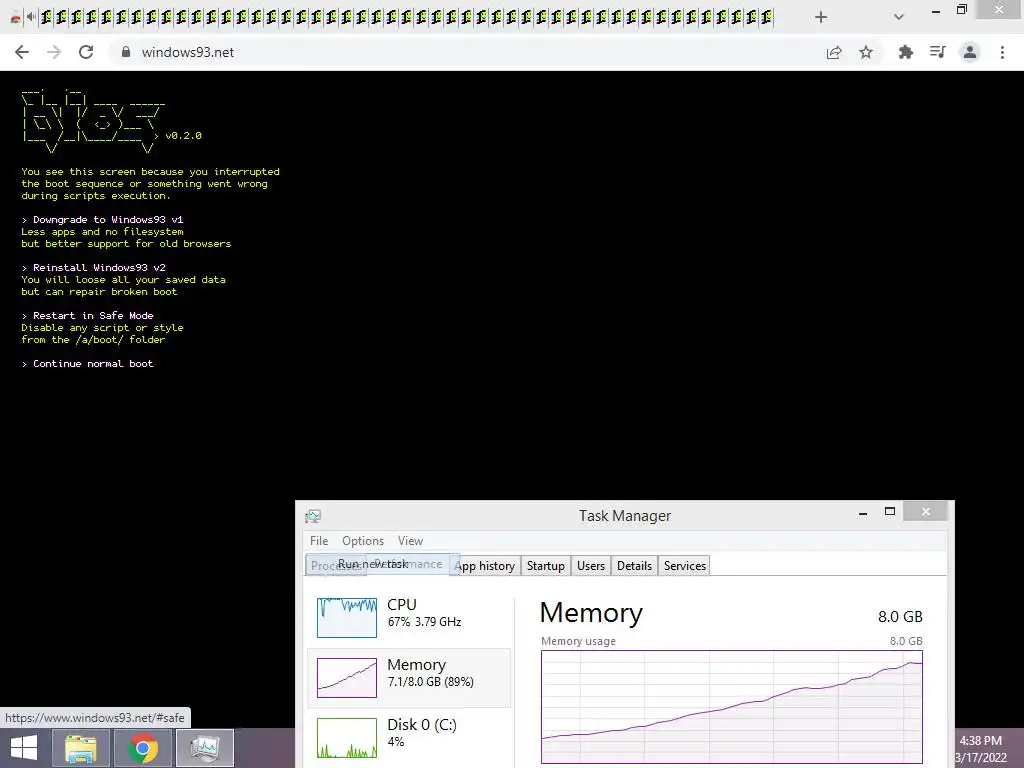Click the v0.2.0 version text
Screen dimensions: 1024x768
pyautogui.click(x=184, y=136)
